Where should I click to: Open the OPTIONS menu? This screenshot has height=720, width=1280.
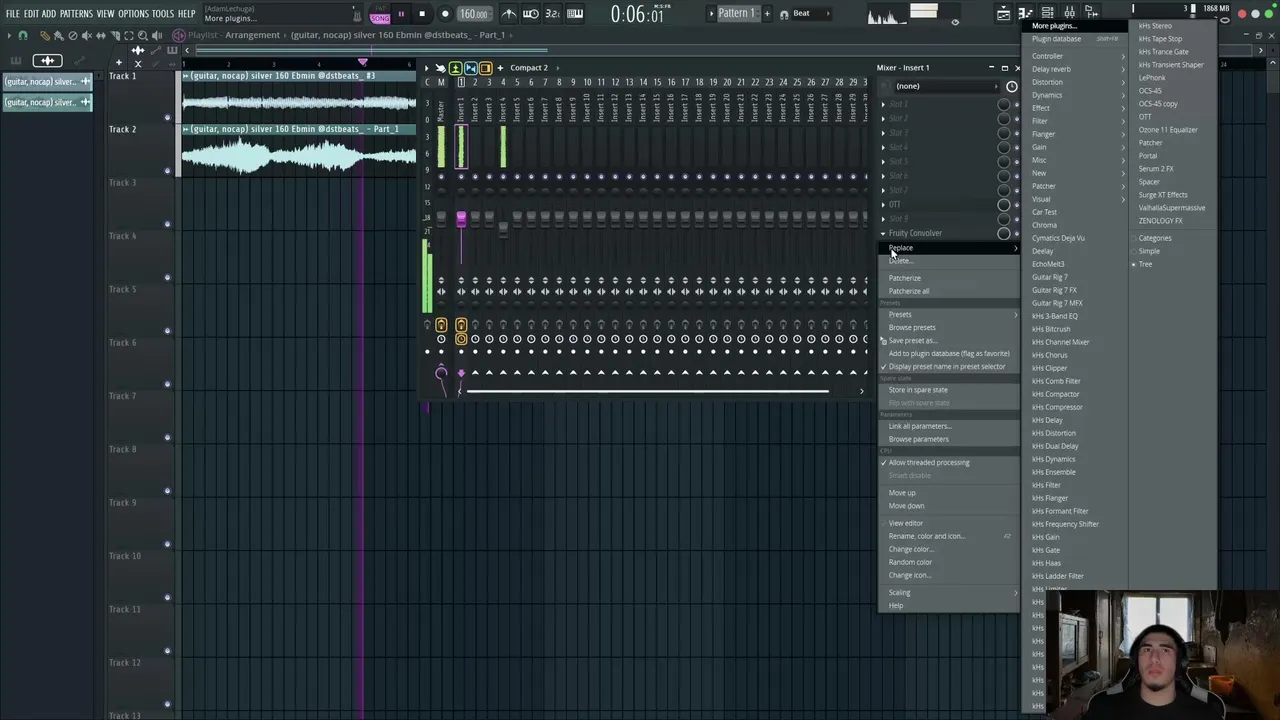(133, 14)
